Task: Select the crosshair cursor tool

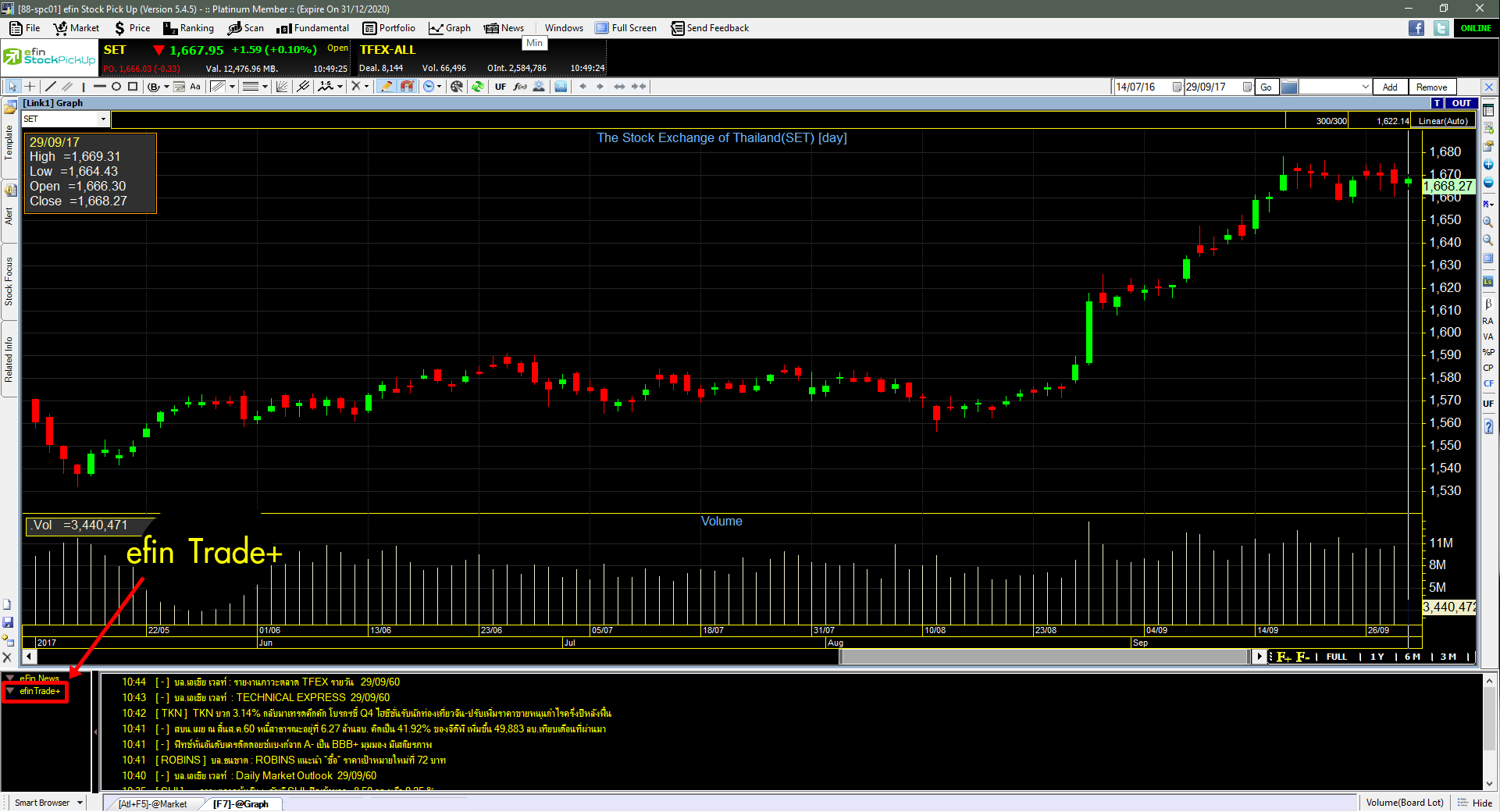Action: click(30, 87)
